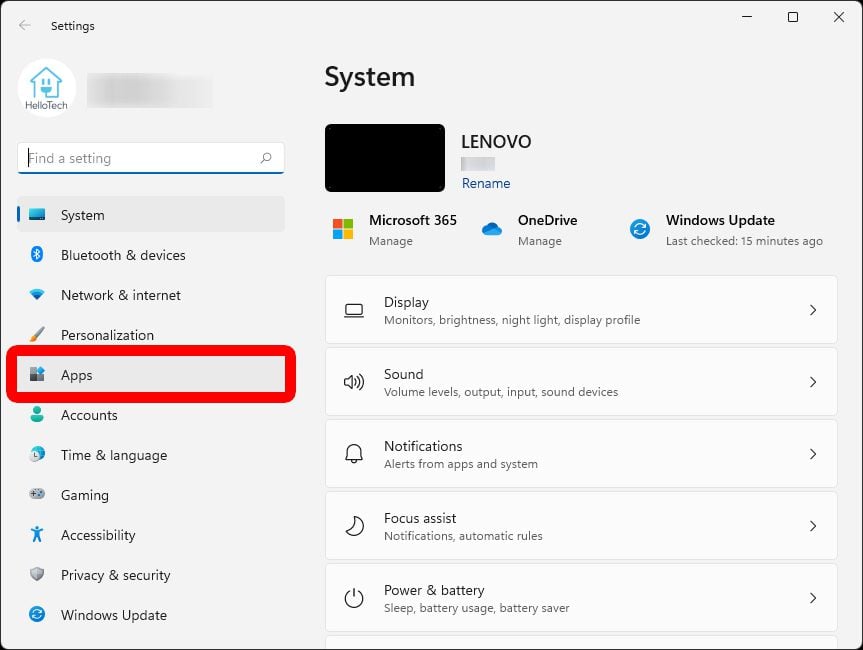Open Network & internet section
This screenshot has height=650, width=863.
[151, 295]
